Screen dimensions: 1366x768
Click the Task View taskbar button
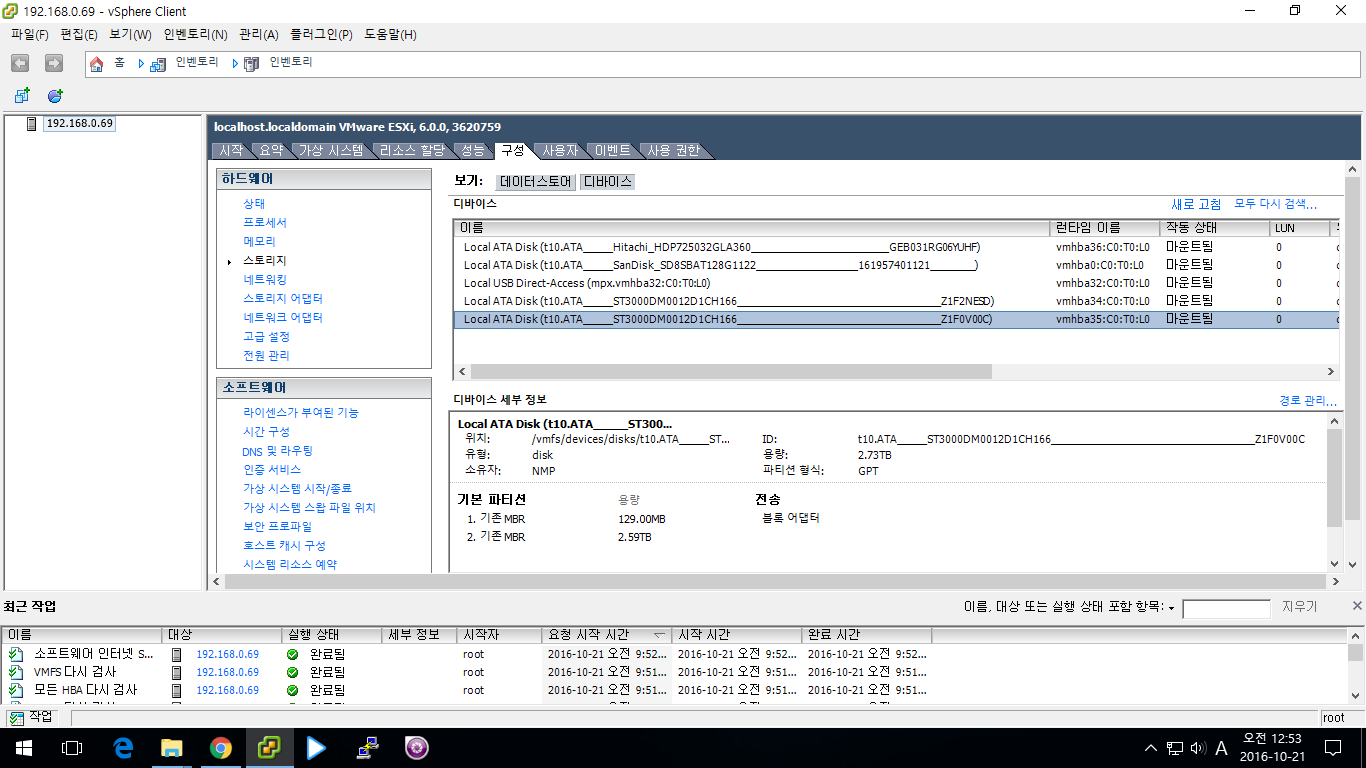(x=72, y=747)
